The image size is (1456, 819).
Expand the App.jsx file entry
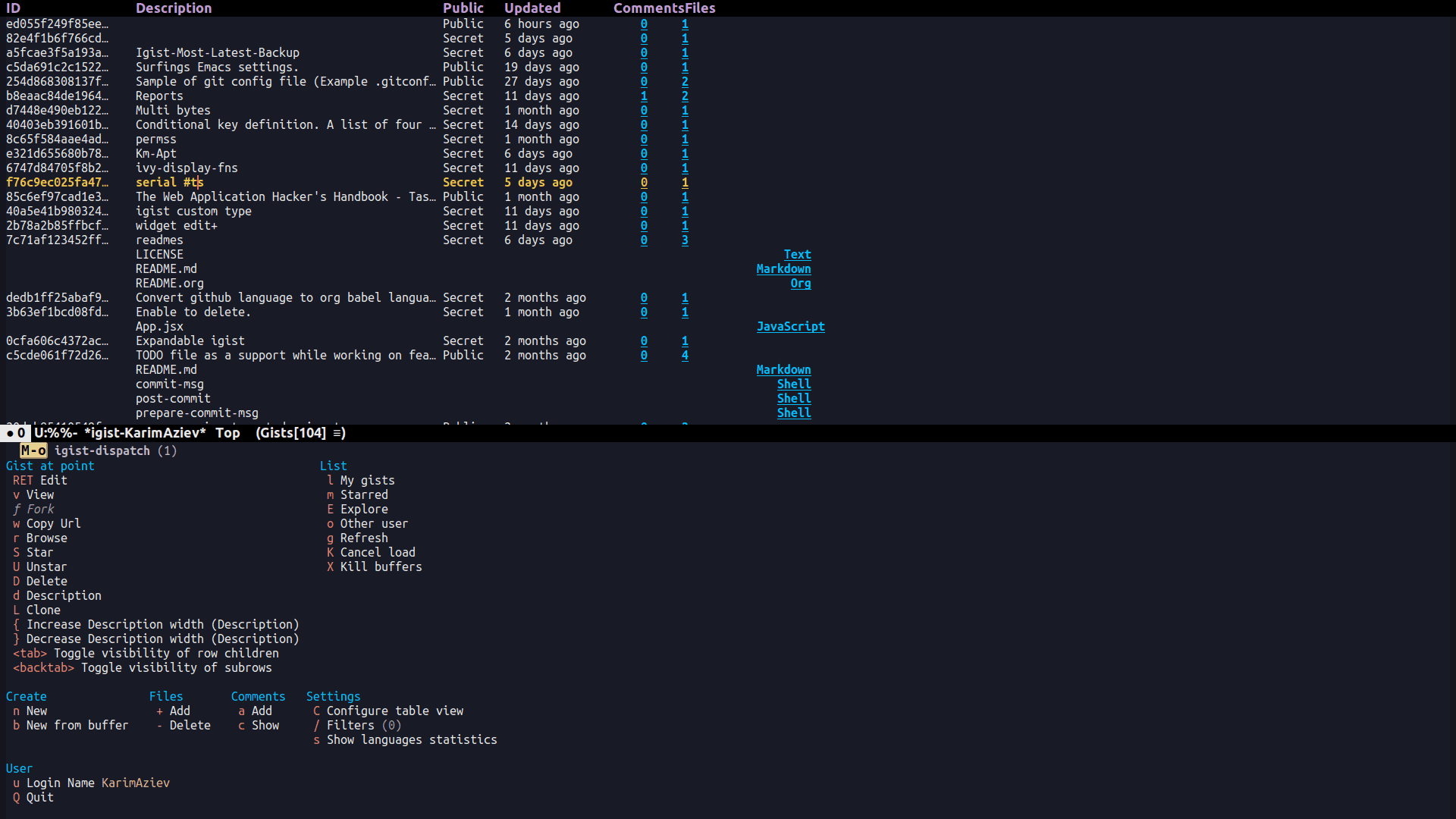pyautogui.click(x=160, y=326)
